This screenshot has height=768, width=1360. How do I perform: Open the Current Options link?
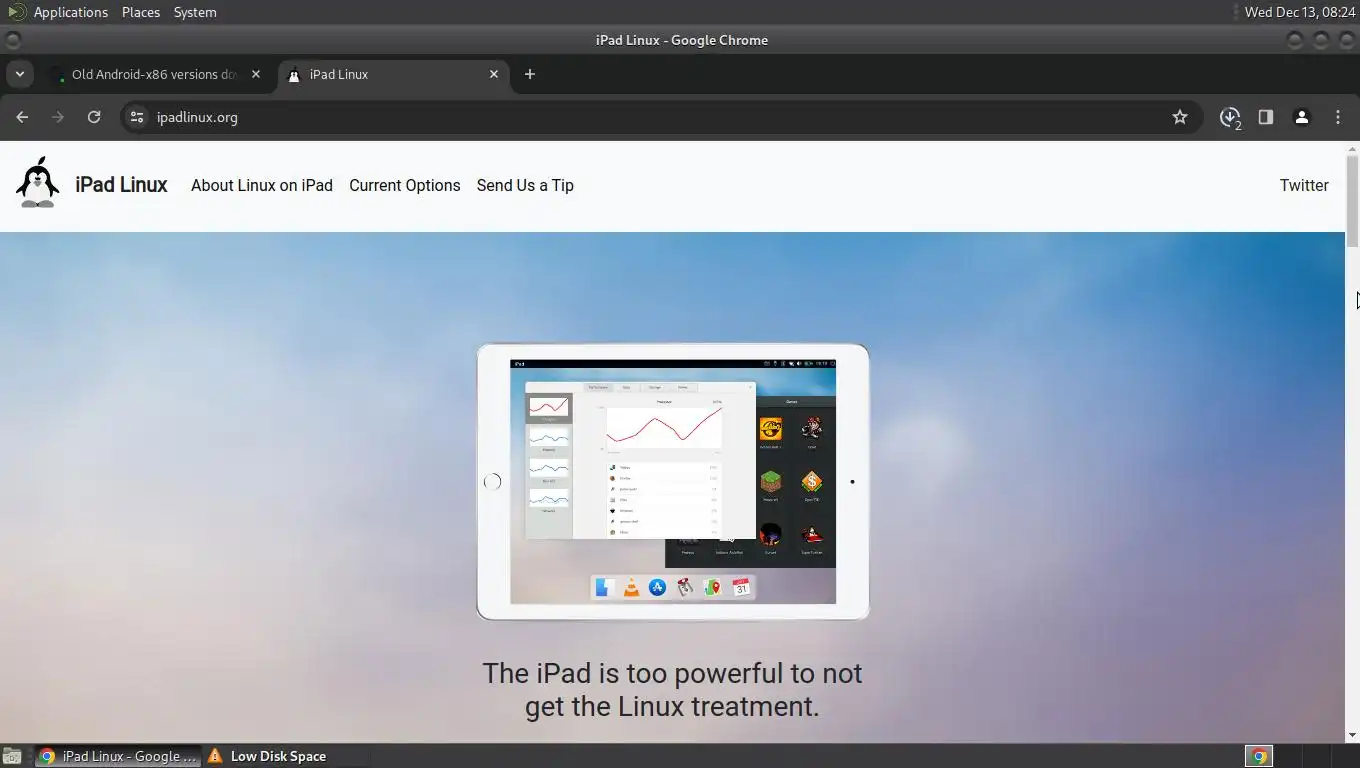(x=405, y=185)
